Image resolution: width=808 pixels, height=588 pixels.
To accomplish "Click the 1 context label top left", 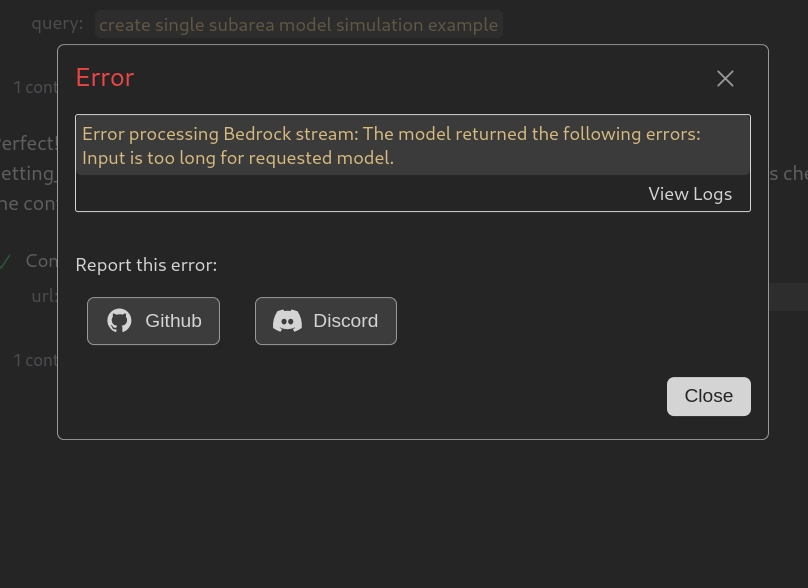I will [x=36, y=87].
